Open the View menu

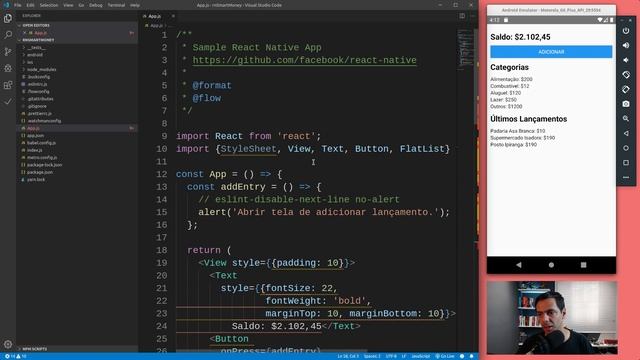[x=68, y=5]
